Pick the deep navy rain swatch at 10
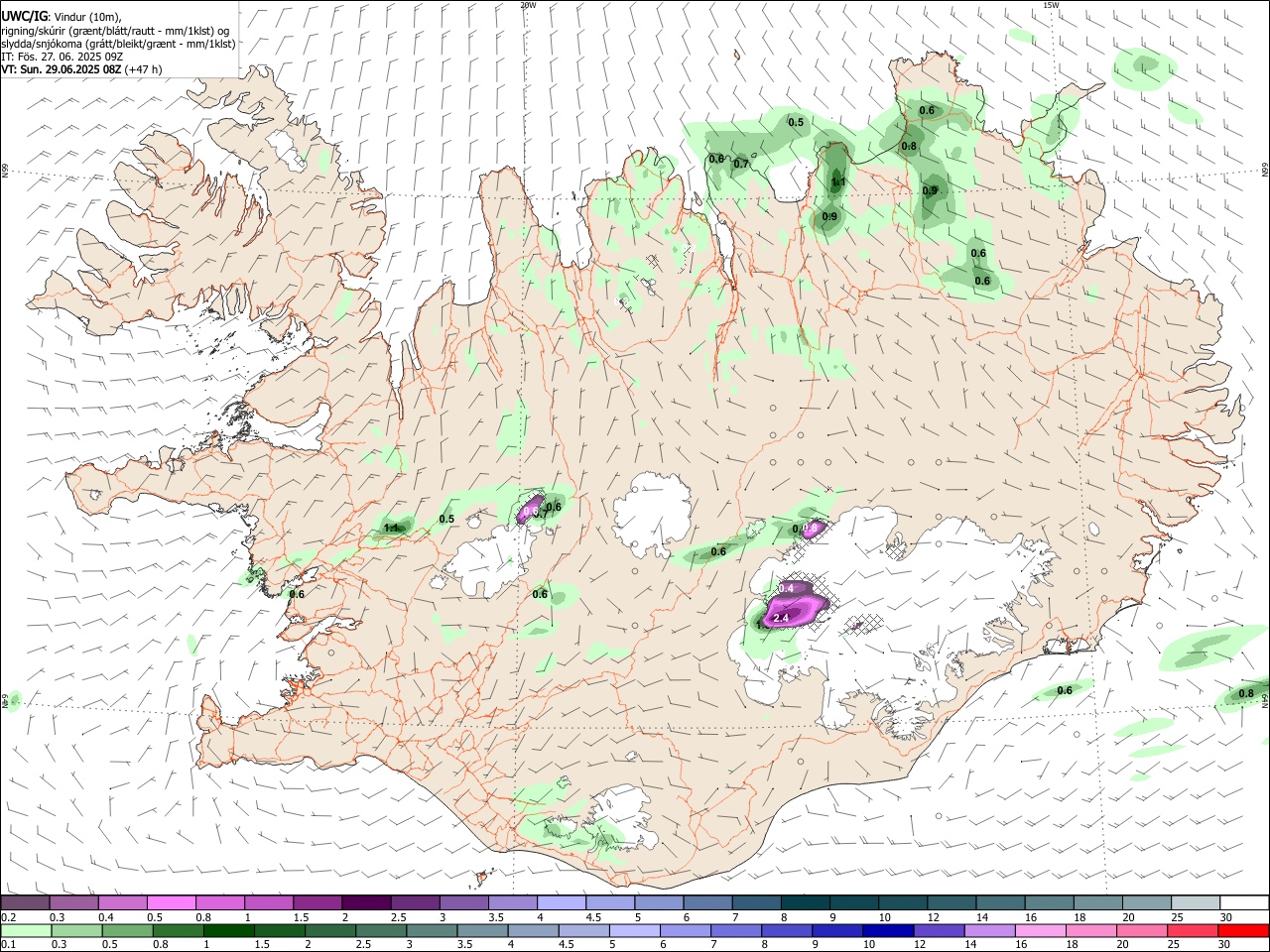The width and height of the screenshot is (1270, 952). 889,931
